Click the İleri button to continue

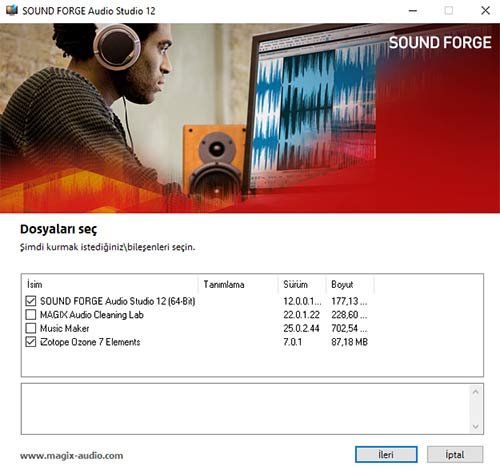click(x=386, y=454)
